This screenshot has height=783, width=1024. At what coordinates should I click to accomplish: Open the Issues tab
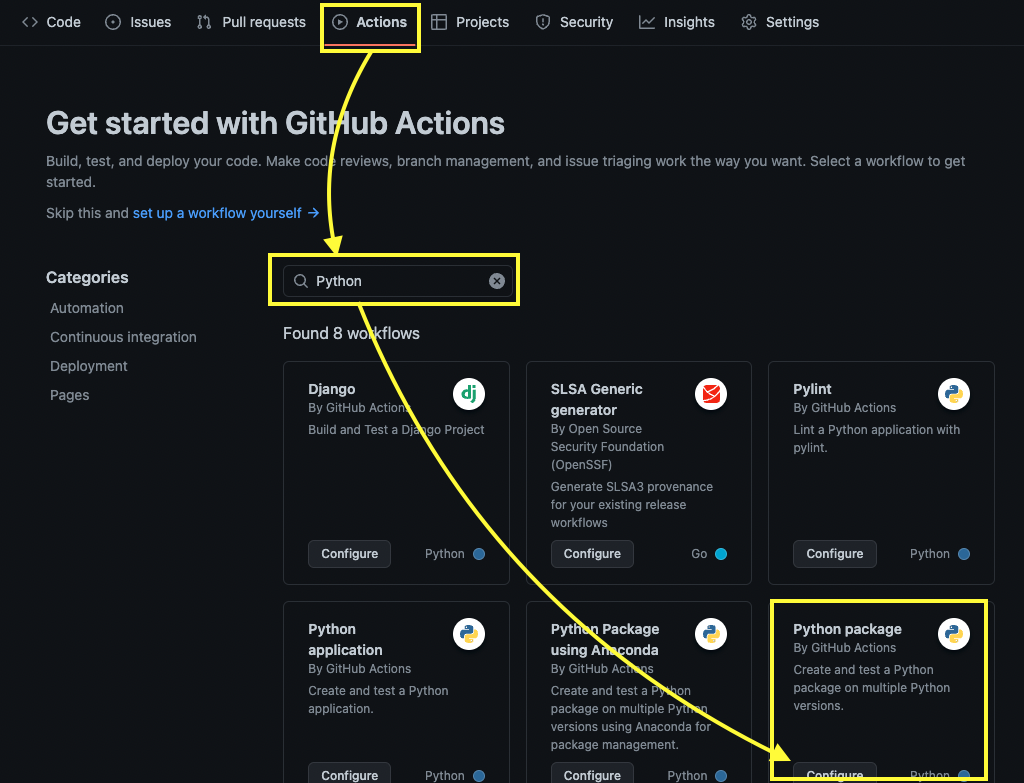[138, 22]
